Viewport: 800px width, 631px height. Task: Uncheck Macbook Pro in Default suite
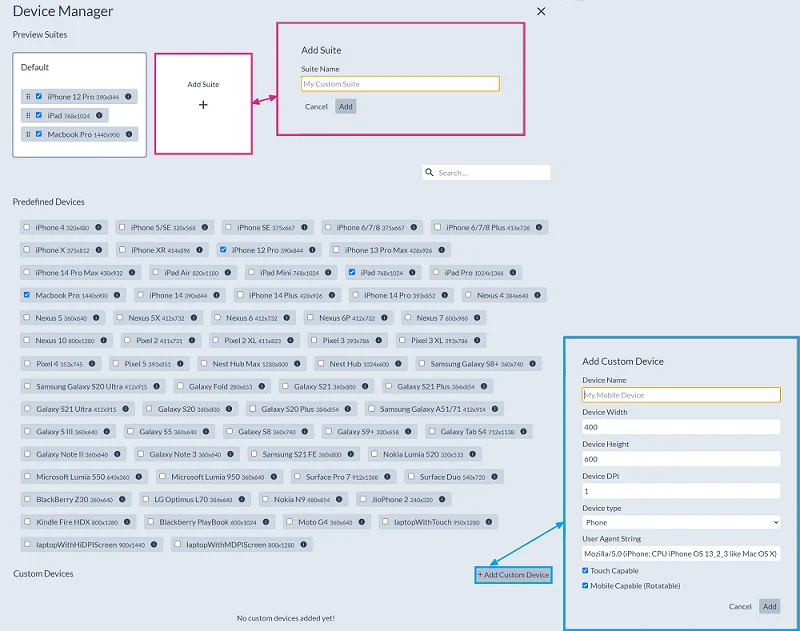pos(39,134)
